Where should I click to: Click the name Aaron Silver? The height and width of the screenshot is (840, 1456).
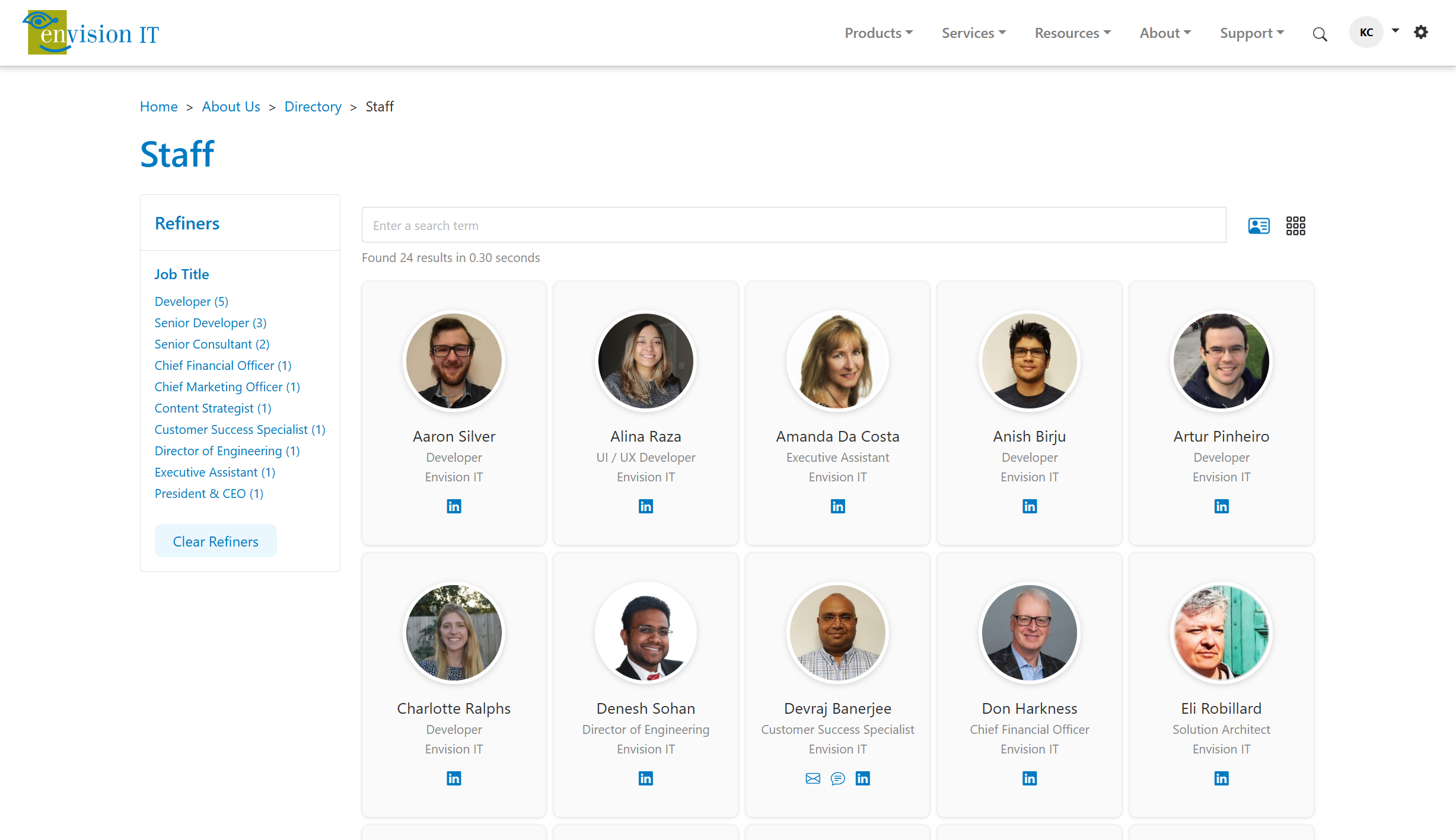click(454, 436)
